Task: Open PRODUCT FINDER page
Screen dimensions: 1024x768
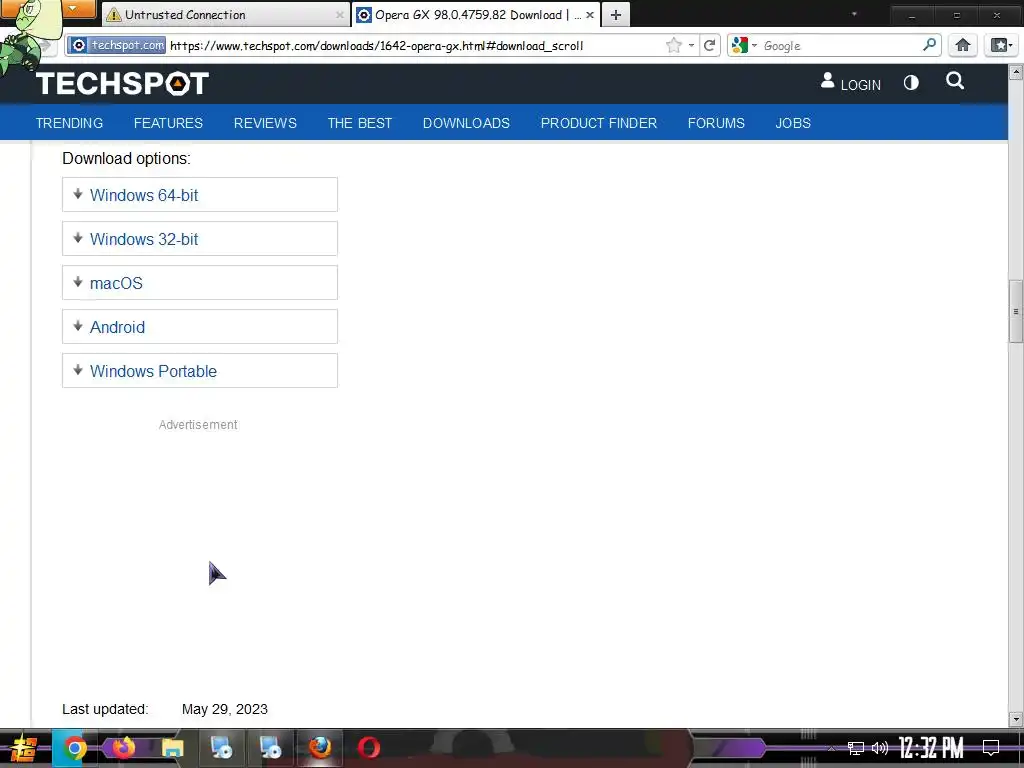Action: pyautogui.click(x=599, y=123)
